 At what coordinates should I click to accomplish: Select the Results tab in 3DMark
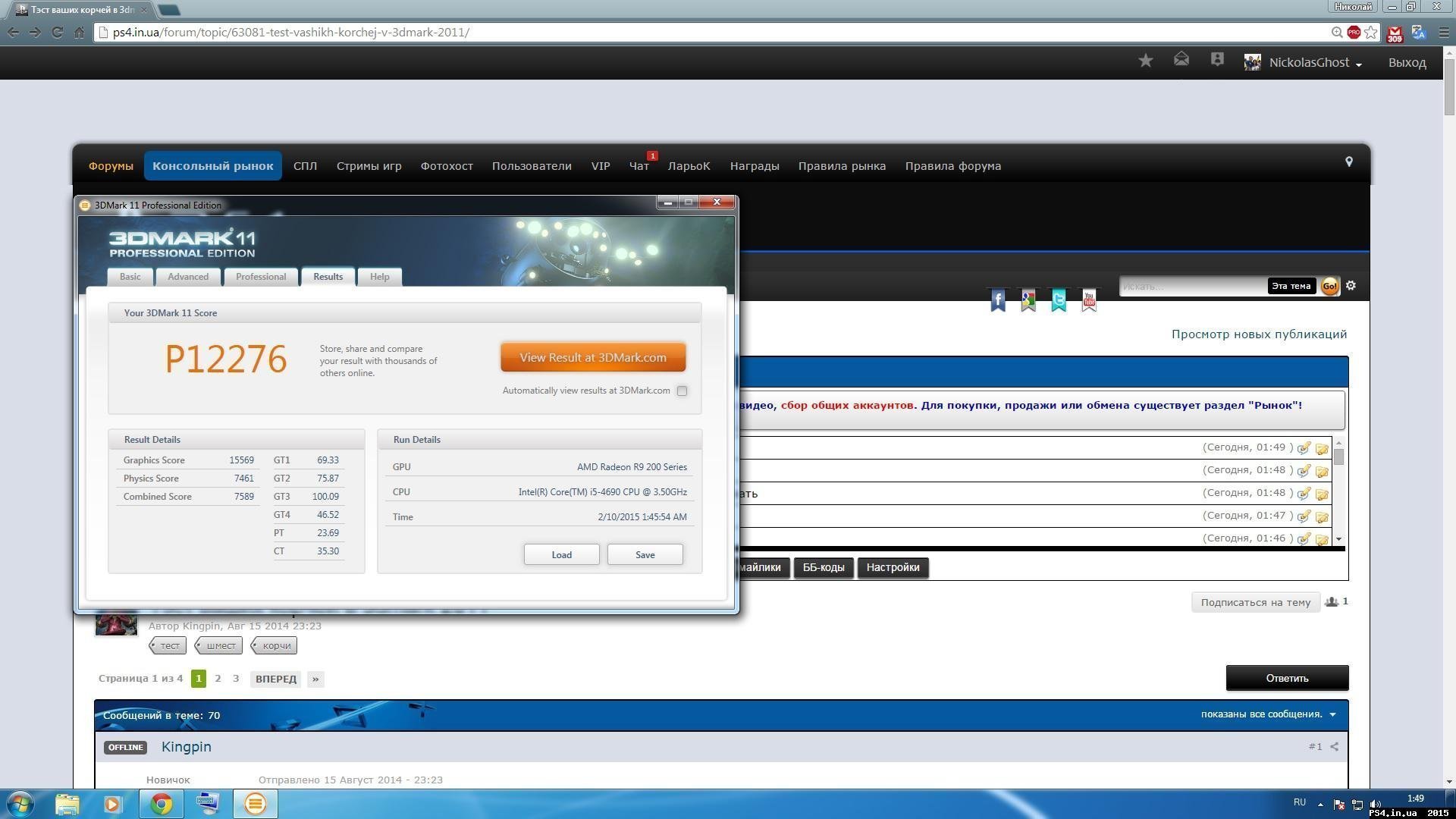click(328, 277)
